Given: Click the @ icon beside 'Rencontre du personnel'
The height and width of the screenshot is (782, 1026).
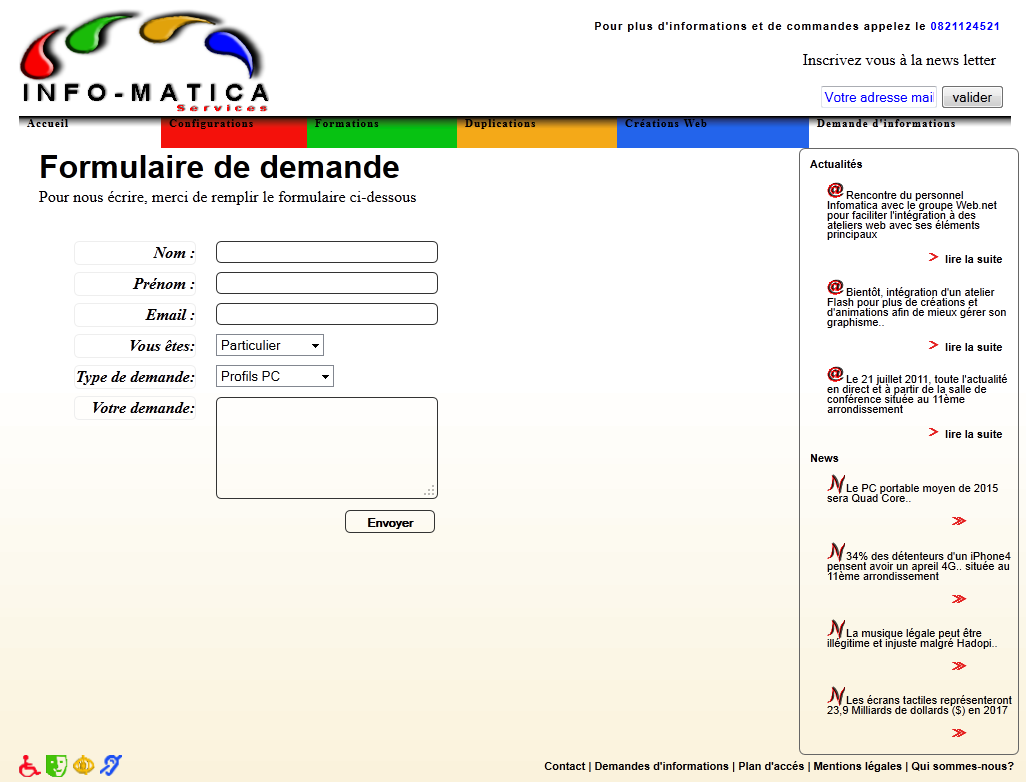Looking at the screenshot, I should (x=835, y=190).
